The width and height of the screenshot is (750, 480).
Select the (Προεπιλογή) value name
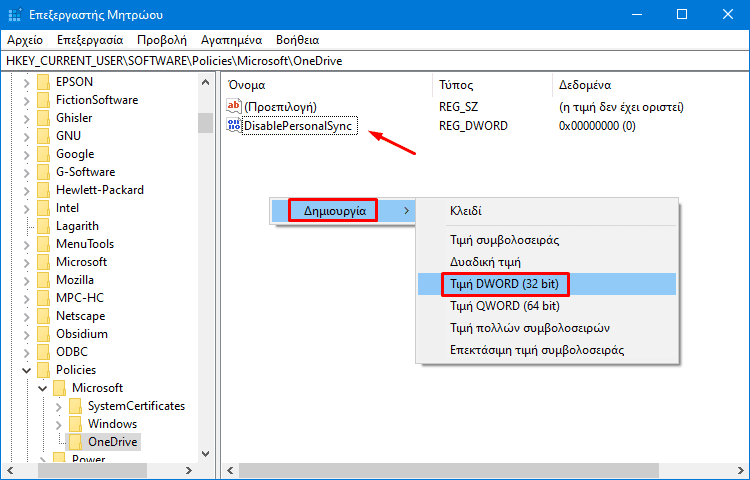[280, 107]
